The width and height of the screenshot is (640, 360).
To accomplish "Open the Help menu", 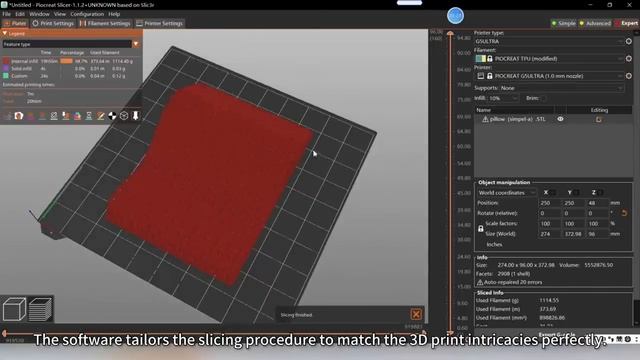I will pos(114,14).
